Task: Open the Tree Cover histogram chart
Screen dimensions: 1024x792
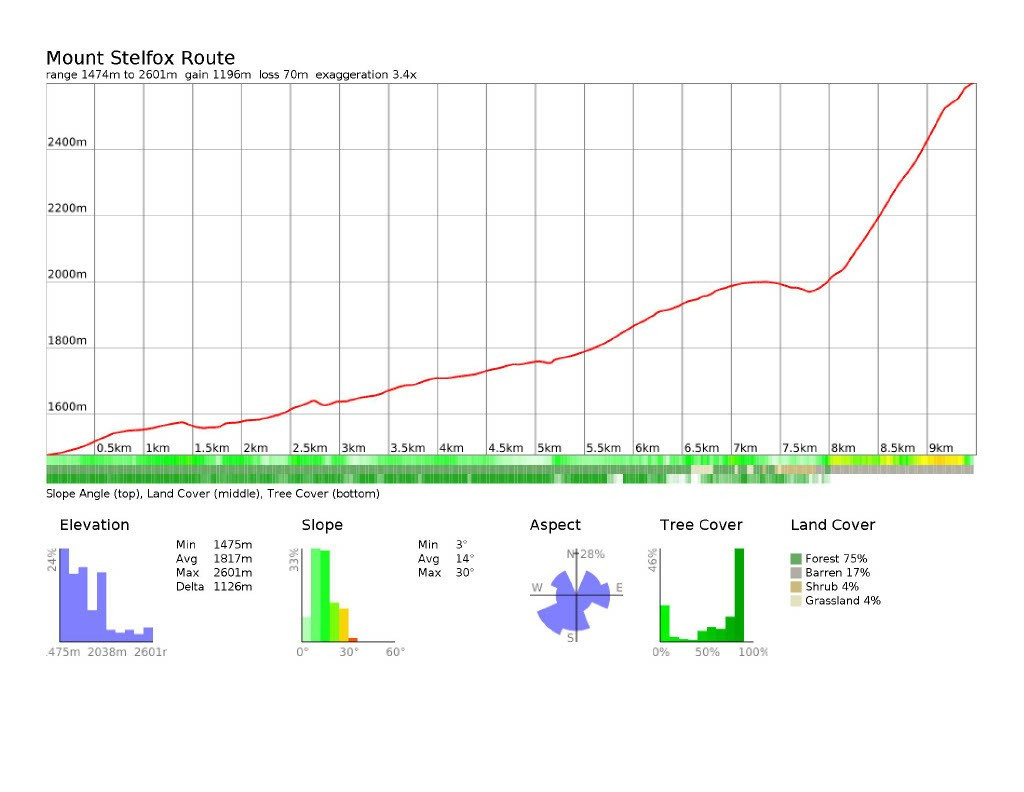Action: [703, 596]
